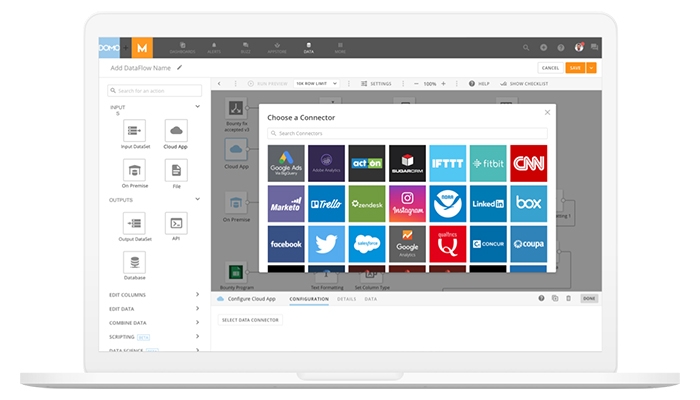Pick the Instagram connector tile
This screenshot has height=400, width=700.
tap(407, 204)
